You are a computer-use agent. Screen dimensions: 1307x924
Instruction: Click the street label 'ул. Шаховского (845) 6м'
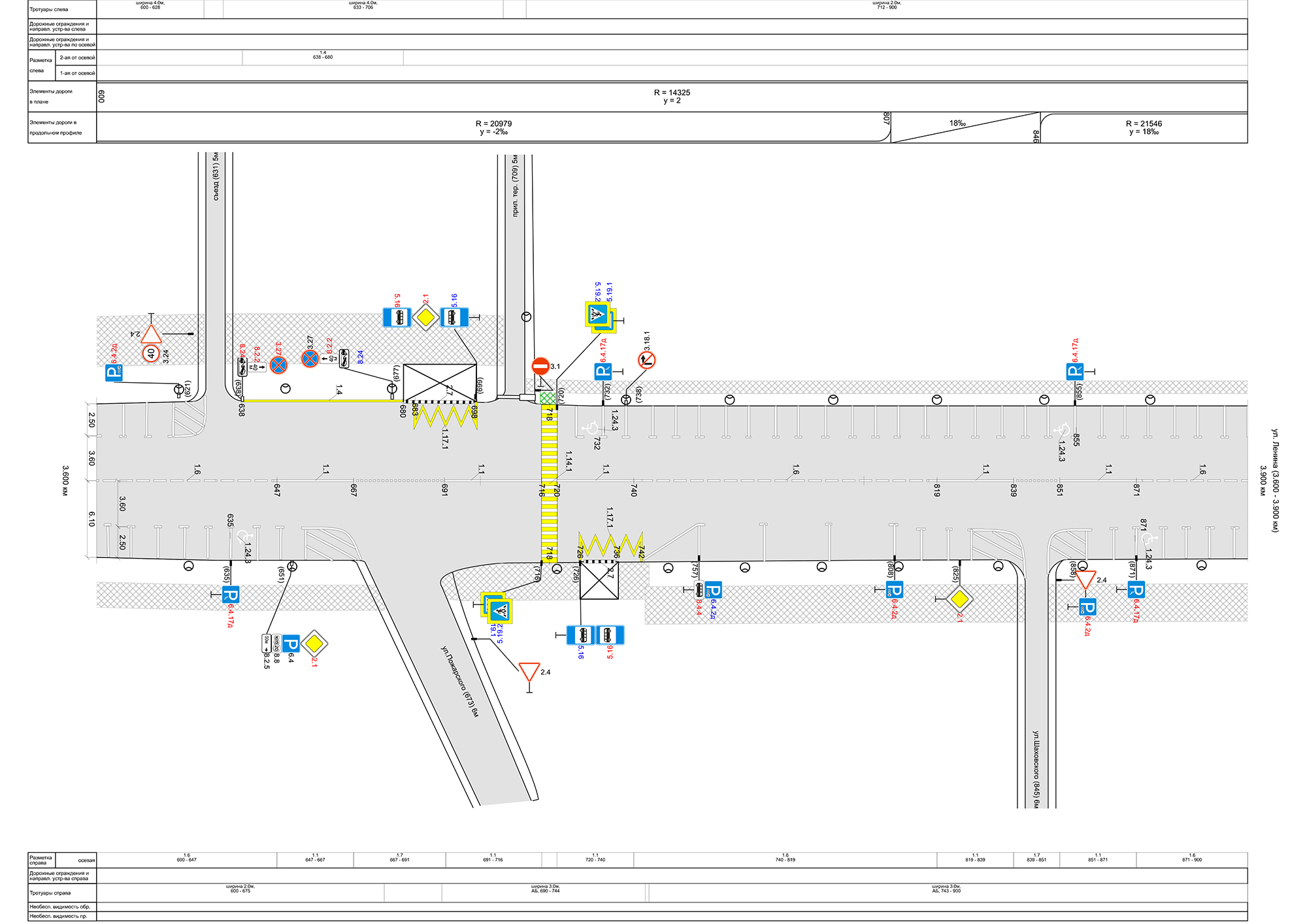1036,769
